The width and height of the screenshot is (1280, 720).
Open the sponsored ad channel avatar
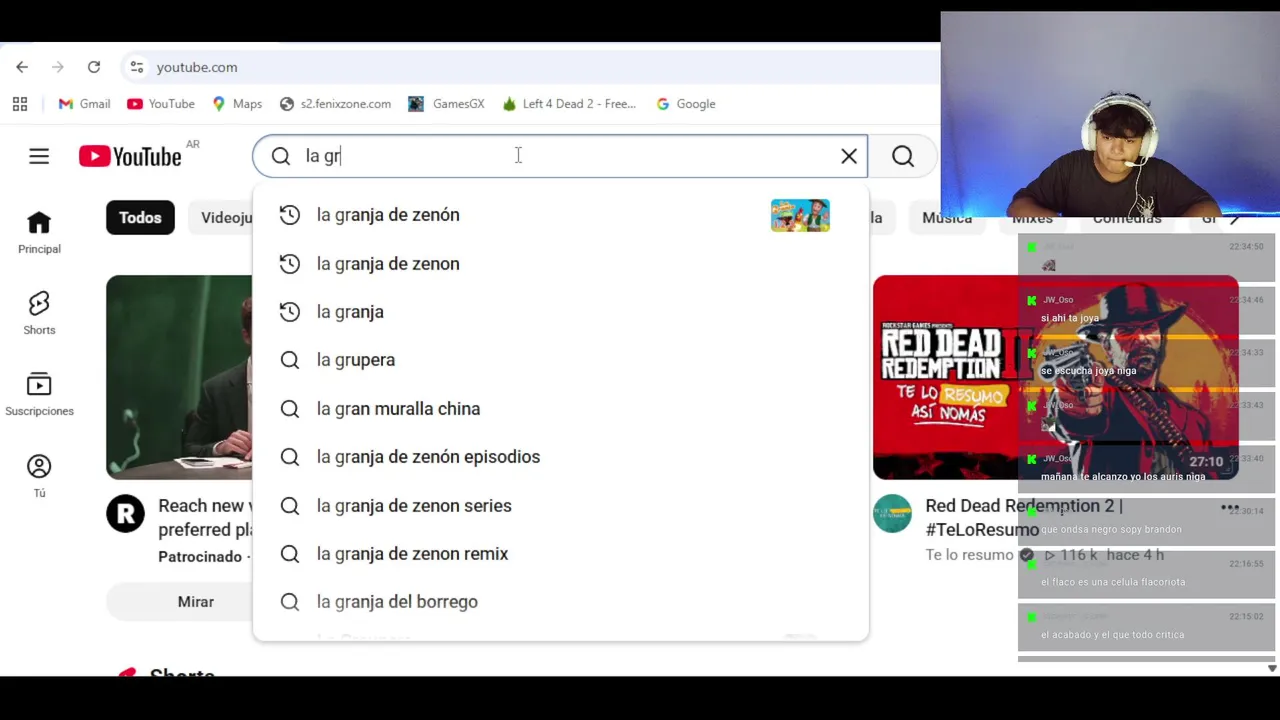coord(126,514)
